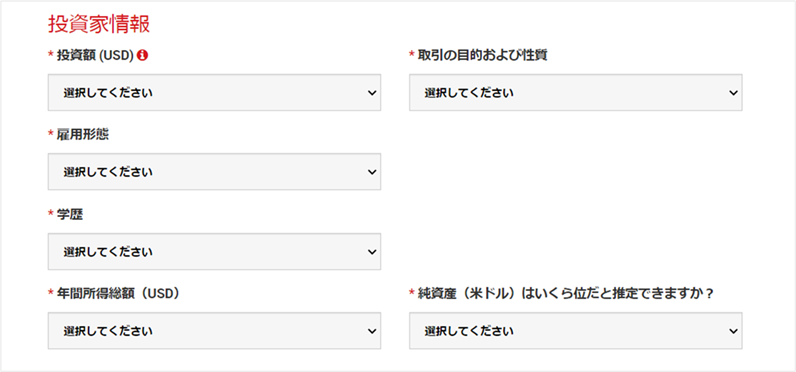Click the 純資産（米ドル）question label
The width and height of the screenshot is (796, 372).
[566, 293]
